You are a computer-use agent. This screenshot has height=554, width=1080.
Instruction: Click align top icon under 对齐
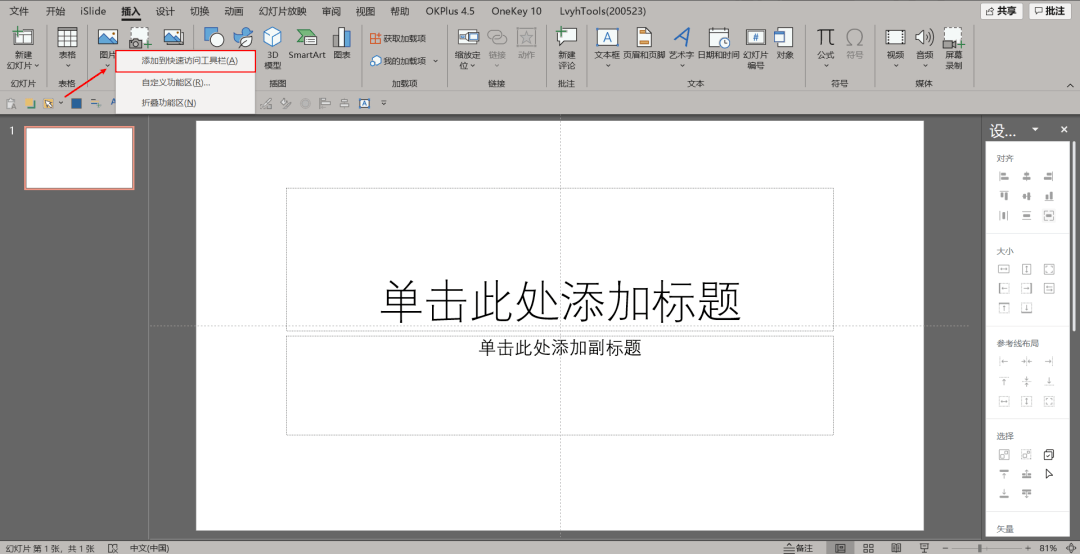point(1004,196)
